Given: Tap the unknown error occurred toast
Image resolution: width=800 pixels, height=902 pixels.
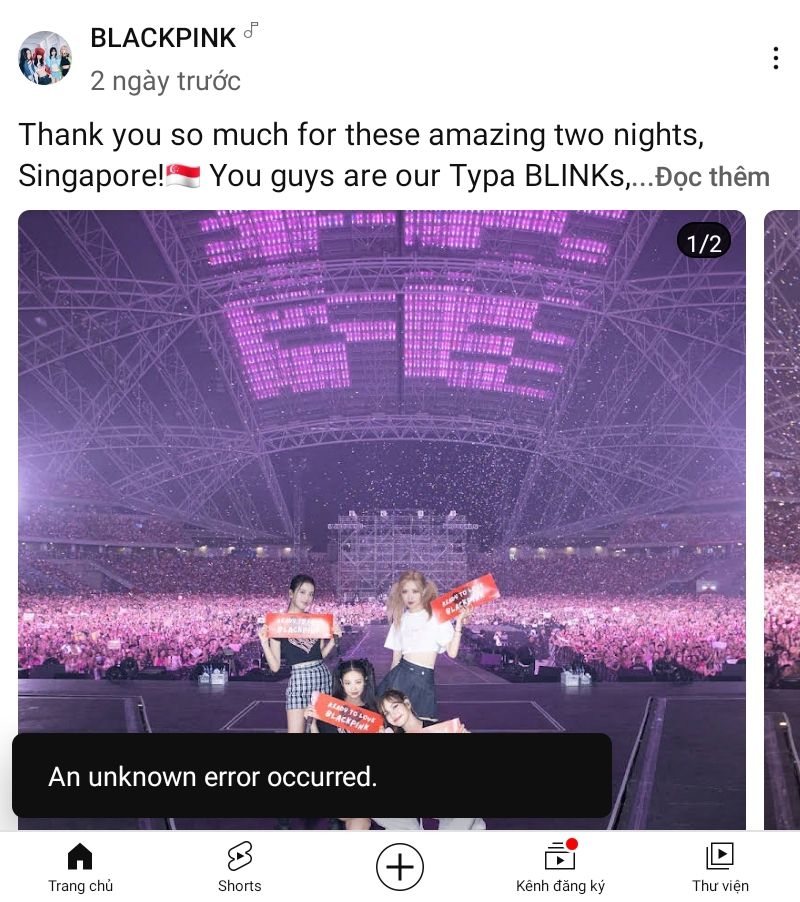Looking at the screenshot, I should pyautogui.click(x=312, y=775).
